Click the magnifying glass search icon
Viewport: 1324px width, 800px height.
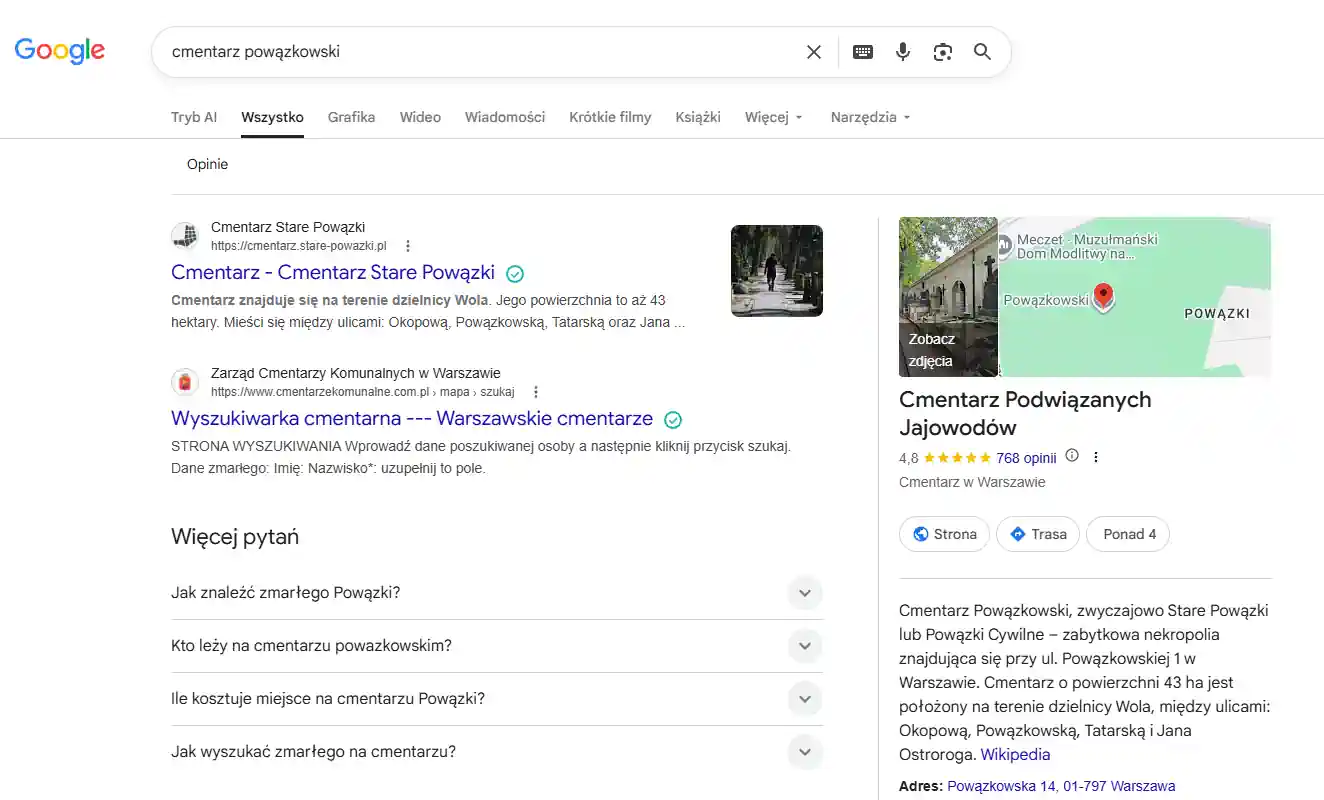click(983, 52)
